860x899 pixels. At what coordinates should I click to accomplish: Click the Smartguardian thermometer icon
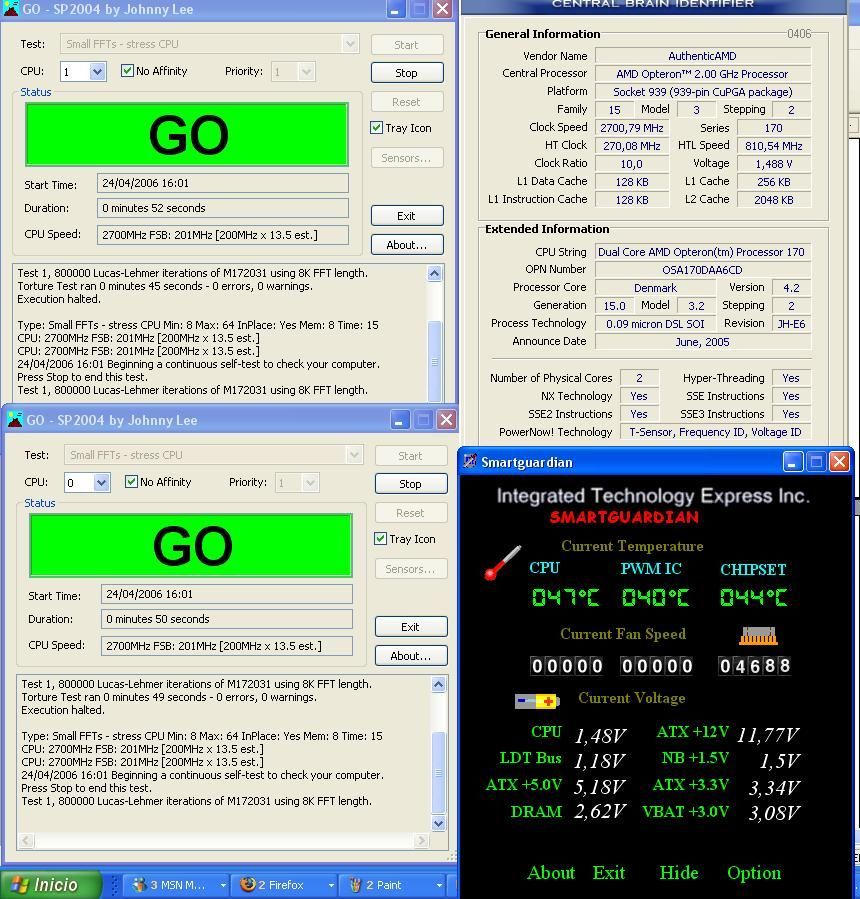503,562
